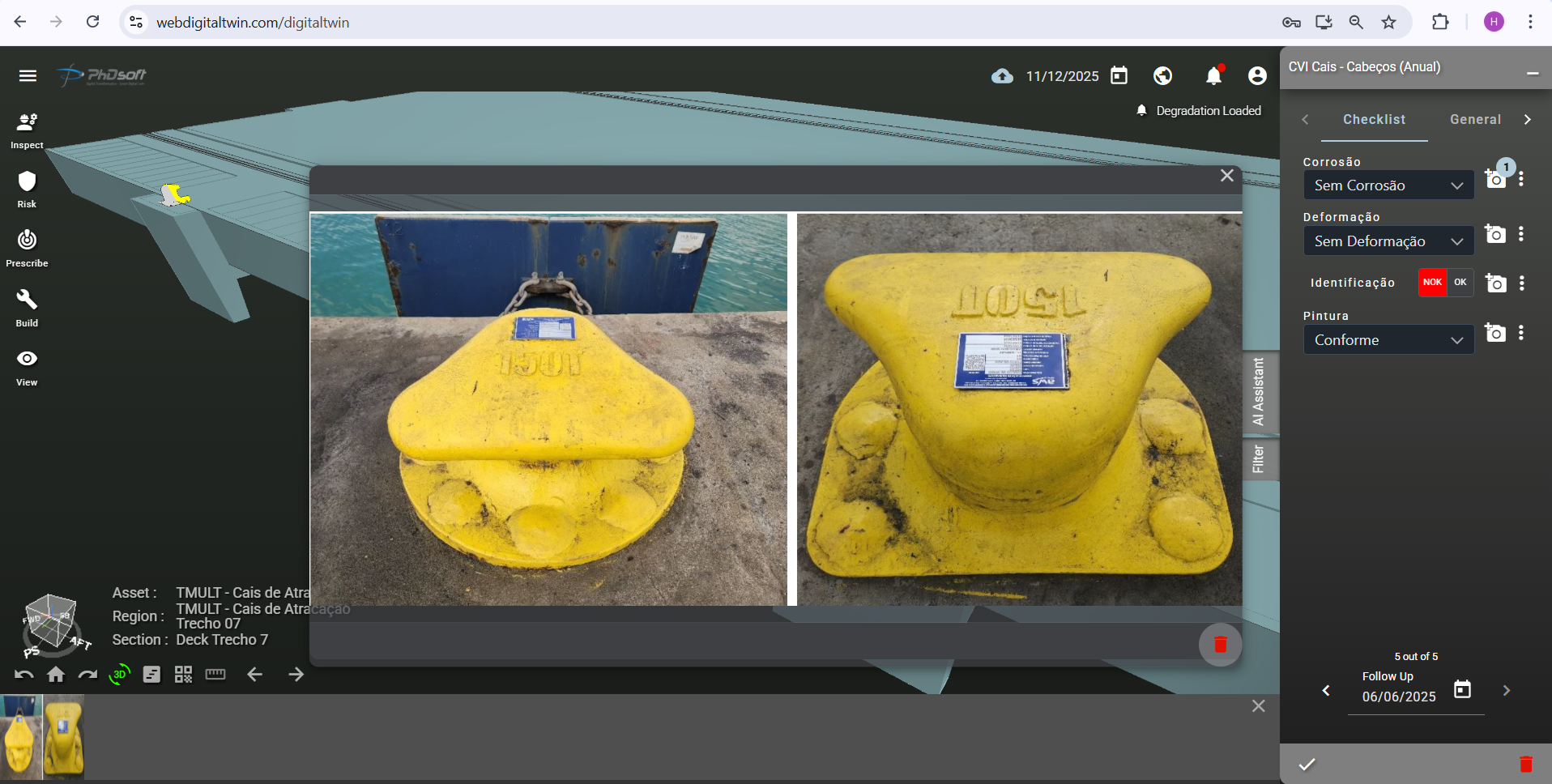Screen dimensions: 1552x784
Task: Switch to the Checklist tab
Action: 1374,120
